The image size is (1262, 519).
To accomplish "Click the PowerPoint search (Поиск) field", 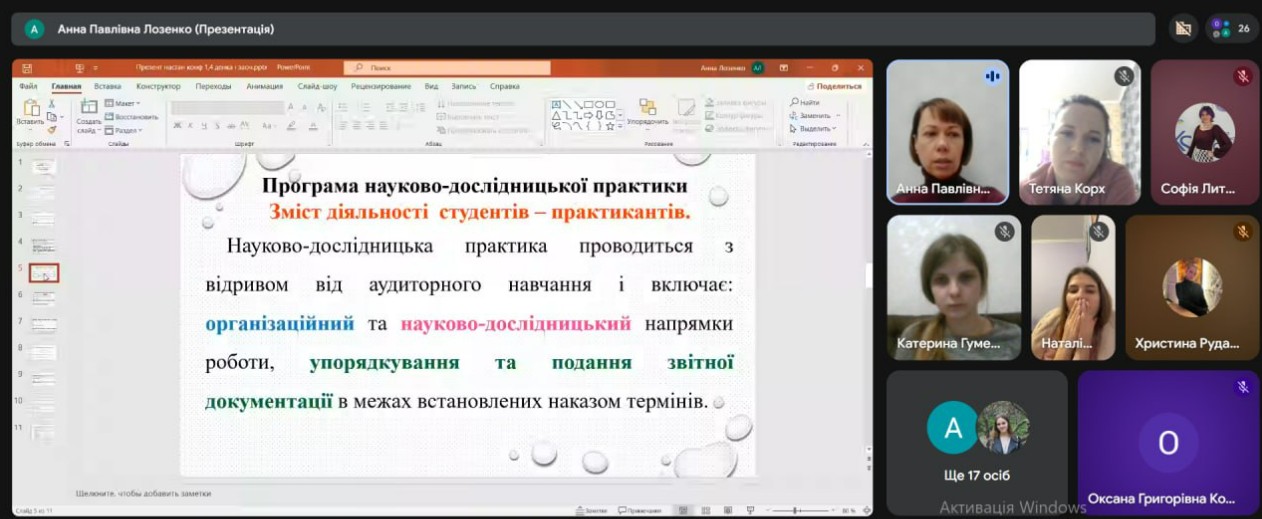I will tap(447, 68).
